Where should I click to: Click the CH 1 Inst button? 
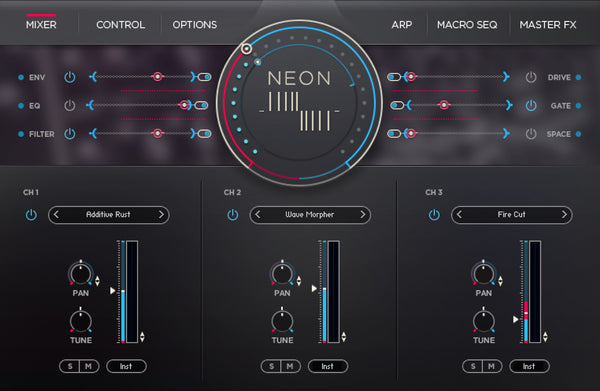(x=126, y=366)
